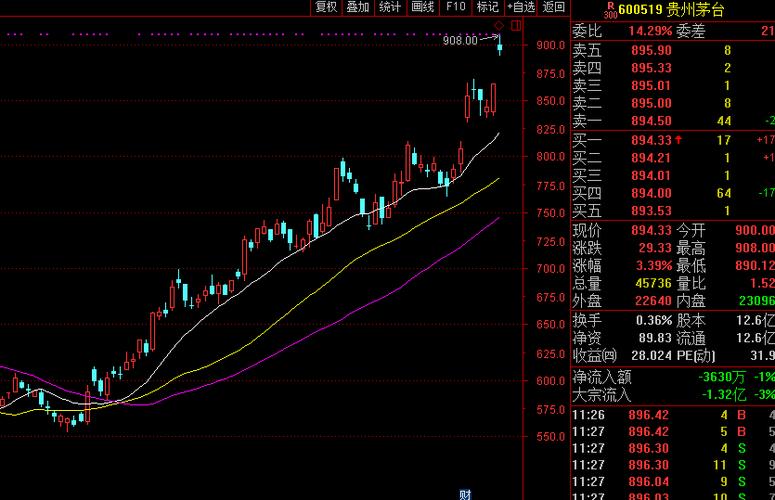Click the R300 badge beside stock code
Viewport: 775px width, 500px height.
[609, 10]
